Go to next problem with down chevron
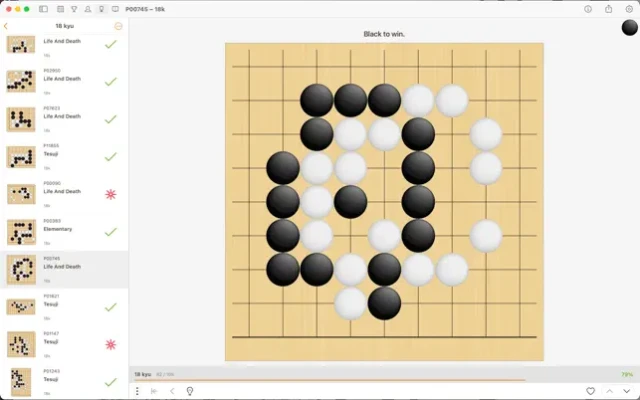 (x=627, y=391)
